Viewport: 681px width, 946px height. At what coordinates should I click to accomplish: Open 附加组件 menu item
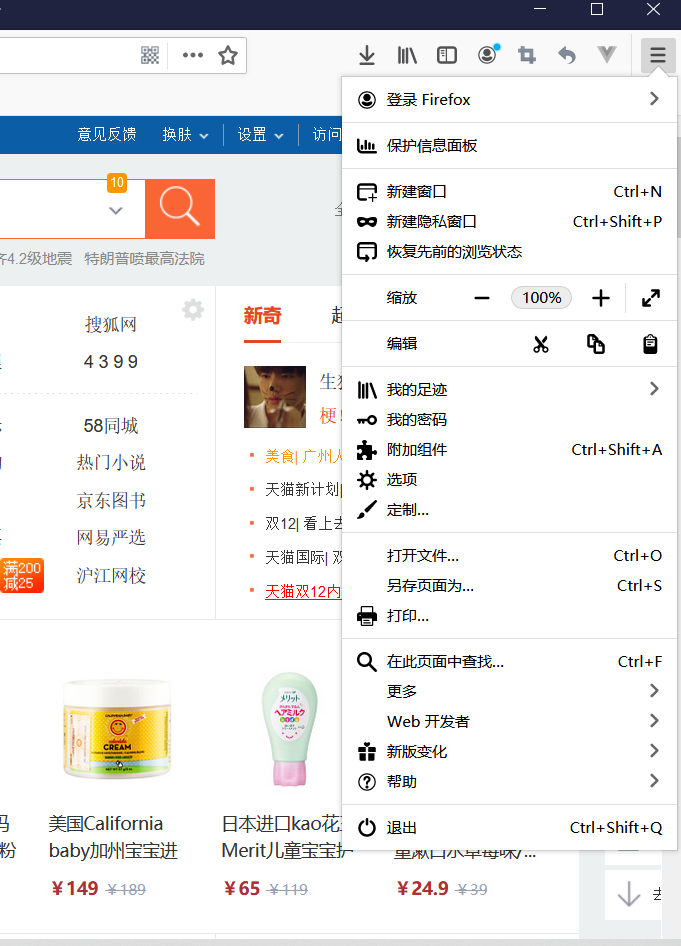[509, 449]
